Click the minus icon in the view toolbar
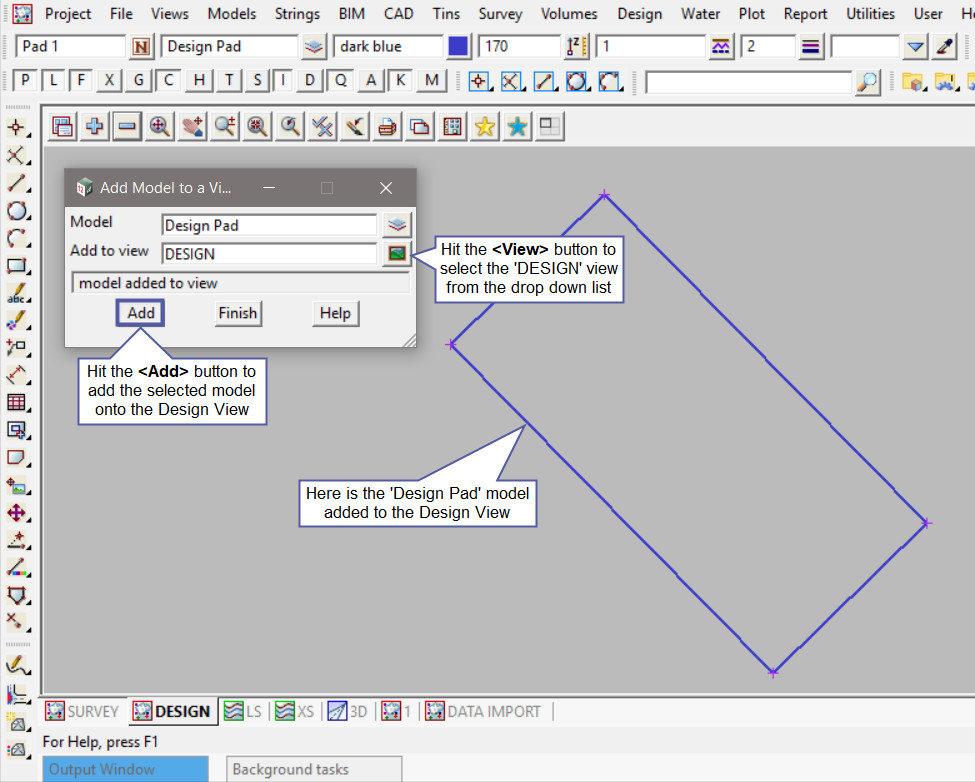 (127, 126)
